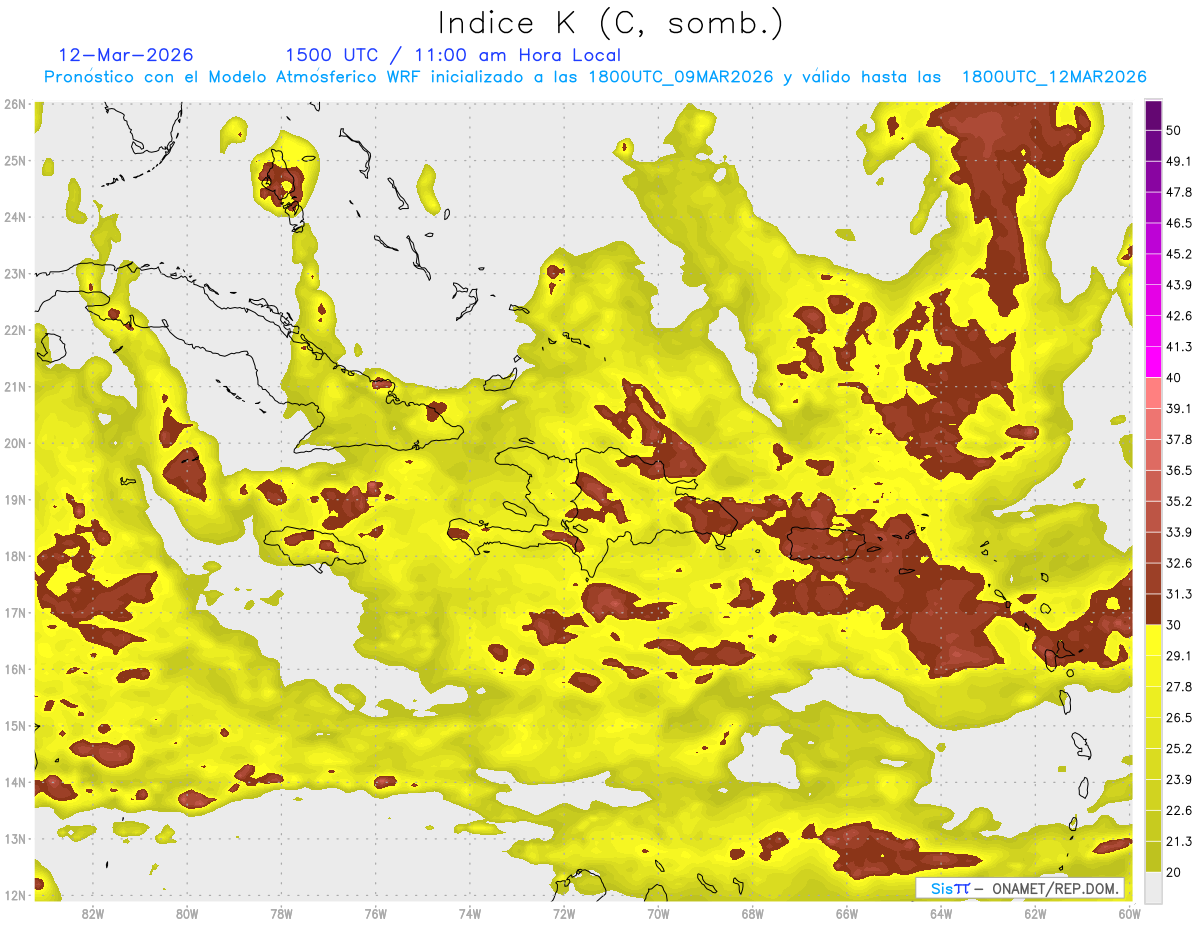Click the time text "1500 UTC / 11:00 am Hora Local"
The image size is (1200, 927).
click(x=453, y=55)
